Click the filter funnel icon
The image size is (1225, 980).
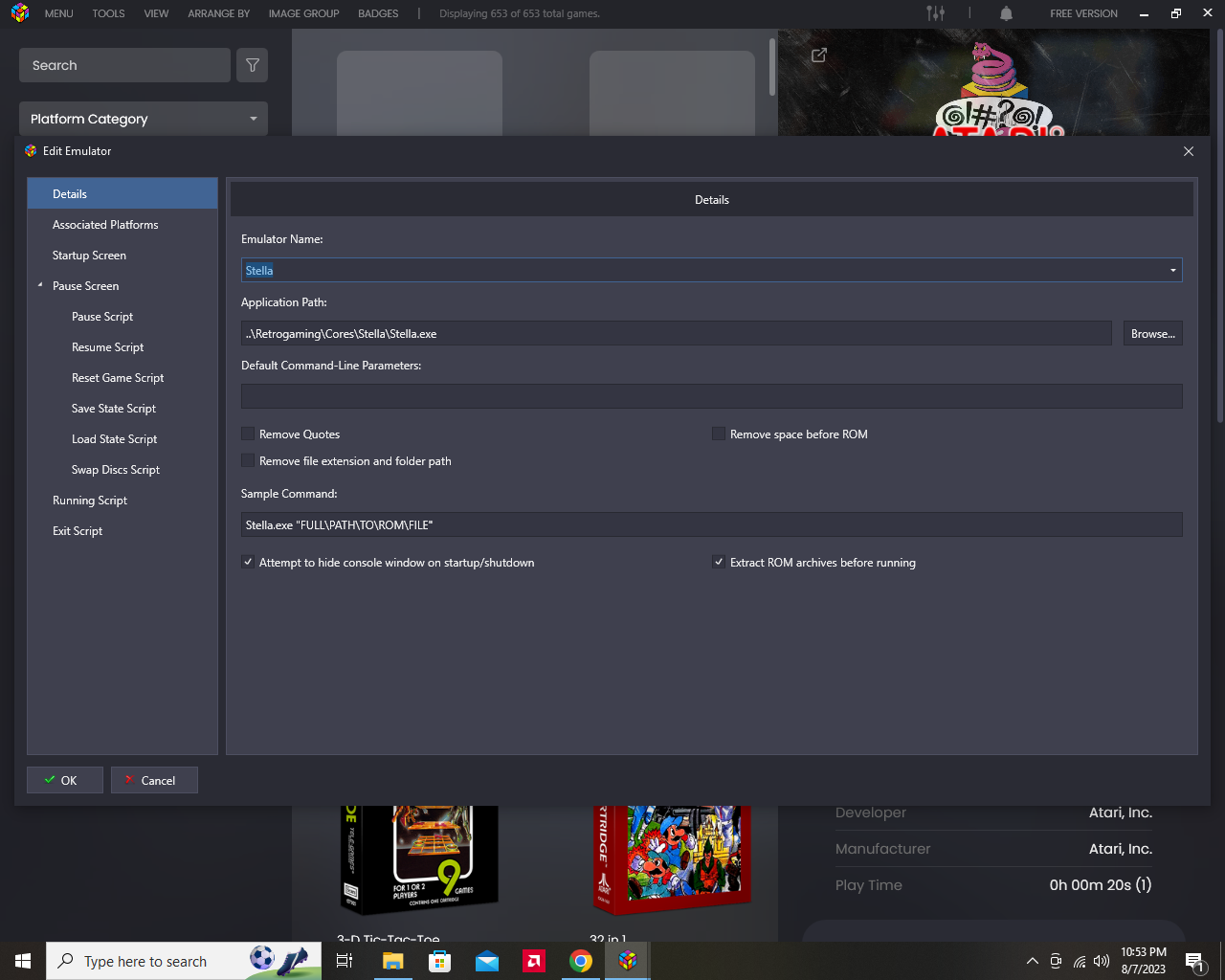coord(253,65)
